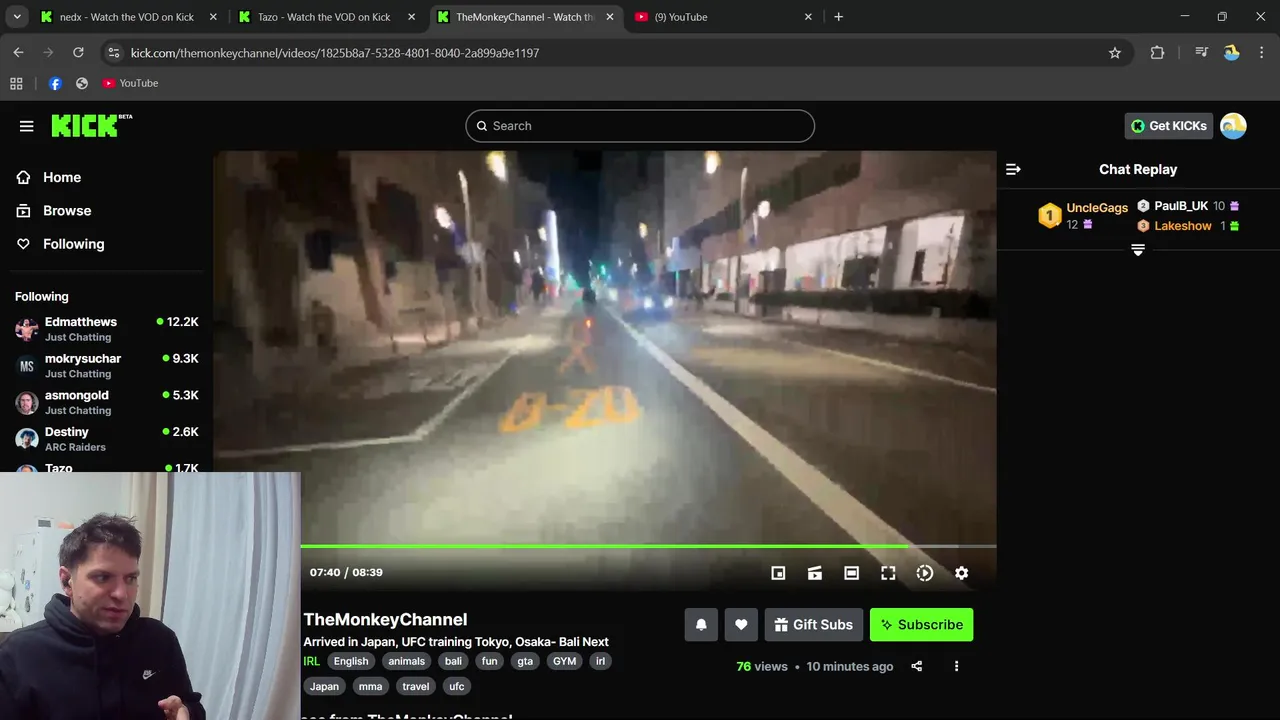Image resolution: width=1280 pixels, height=720 pixels.
Task: Open media control icon in Chrome toolbar
Action: [x=1202, y=53]
